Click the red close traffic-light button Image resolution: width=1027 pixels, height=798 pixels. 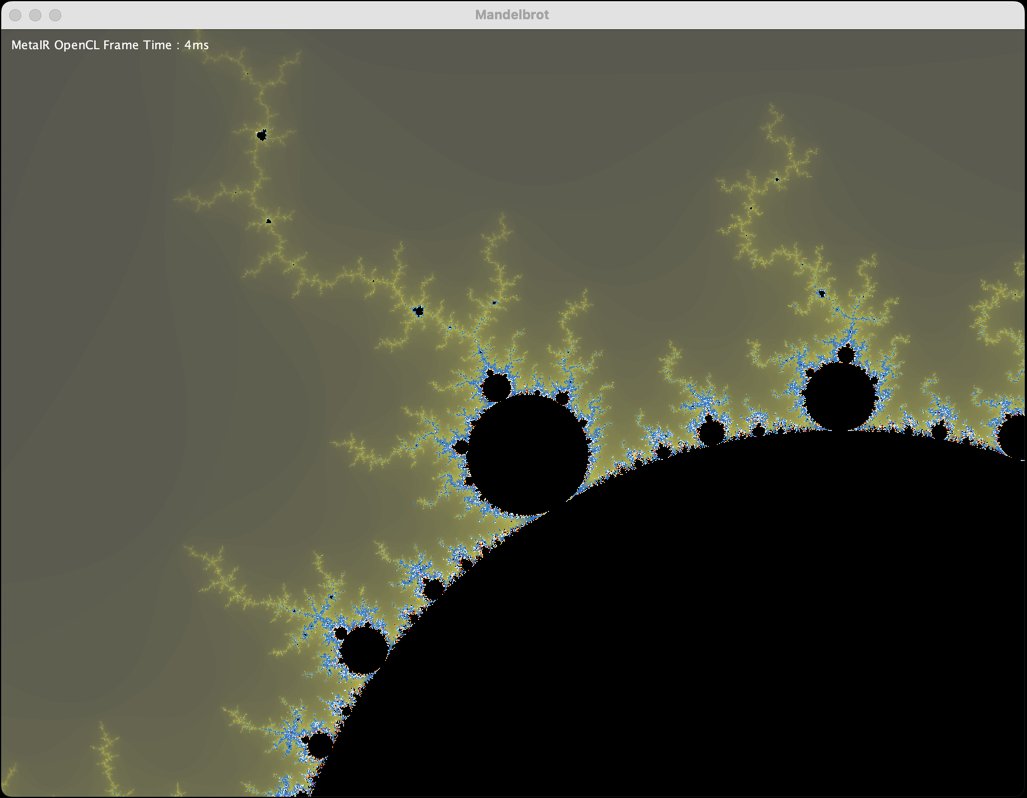pos(16,14)
